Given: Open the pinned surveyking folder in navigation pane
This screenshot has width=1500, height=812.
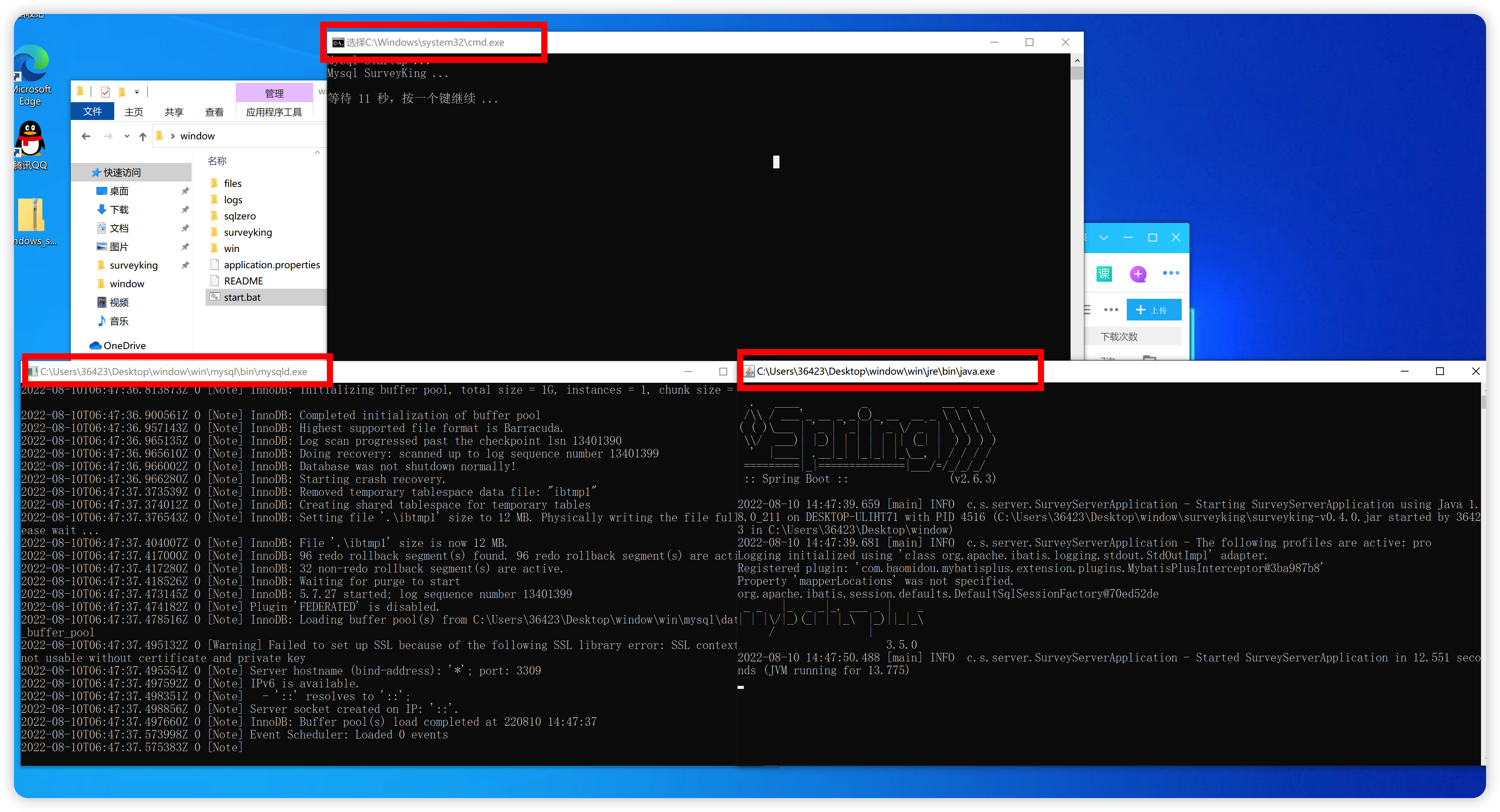Looking at the screenshot, I should click(x=133, y=266).
